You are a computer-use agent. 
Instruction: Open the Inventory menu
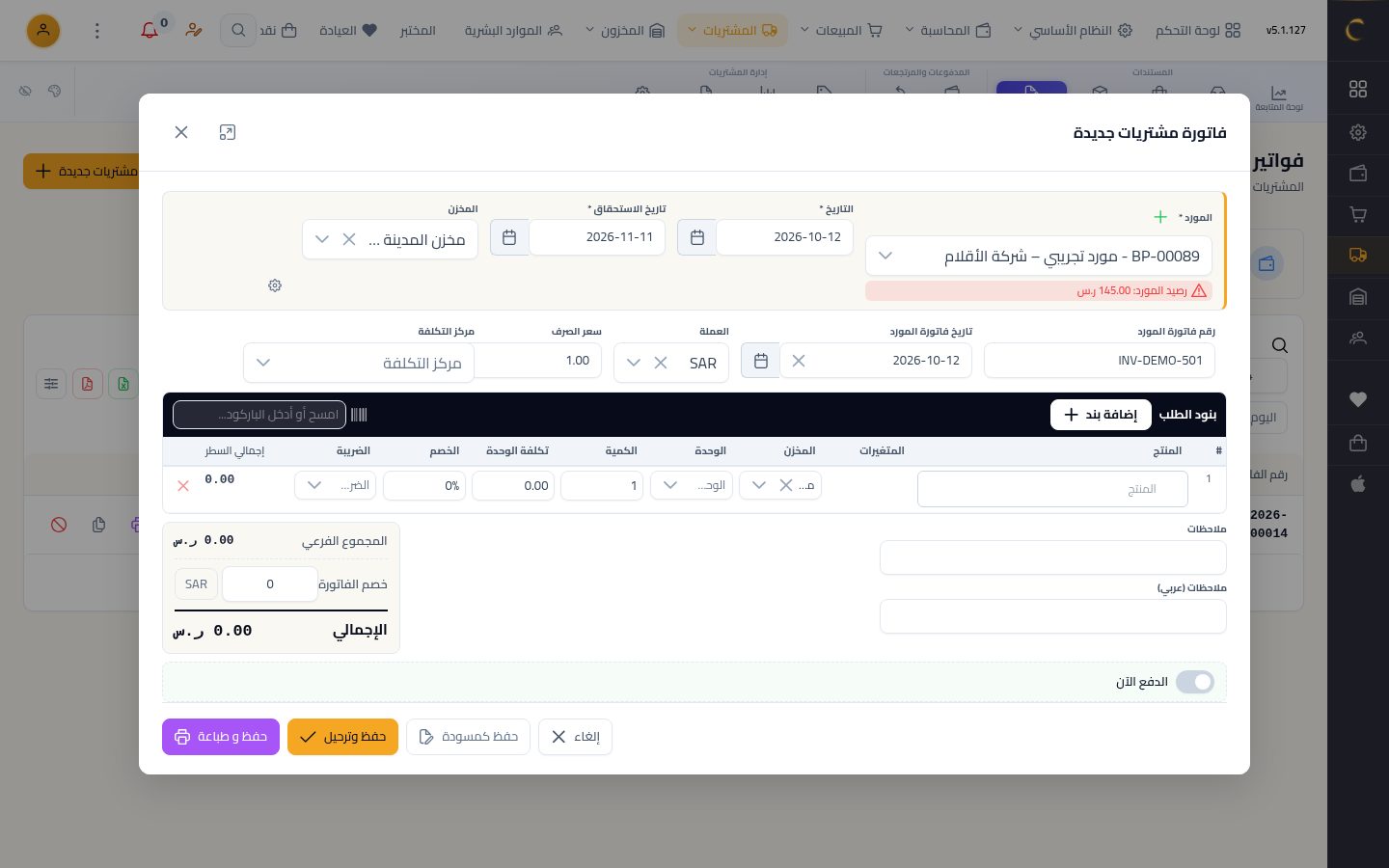625,31
